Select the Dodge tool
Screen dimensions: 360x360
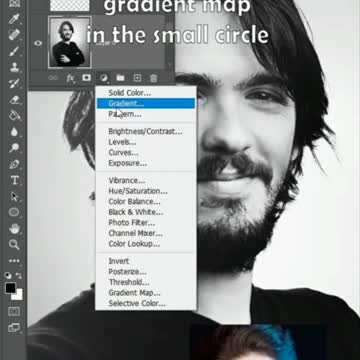(14, 148)
